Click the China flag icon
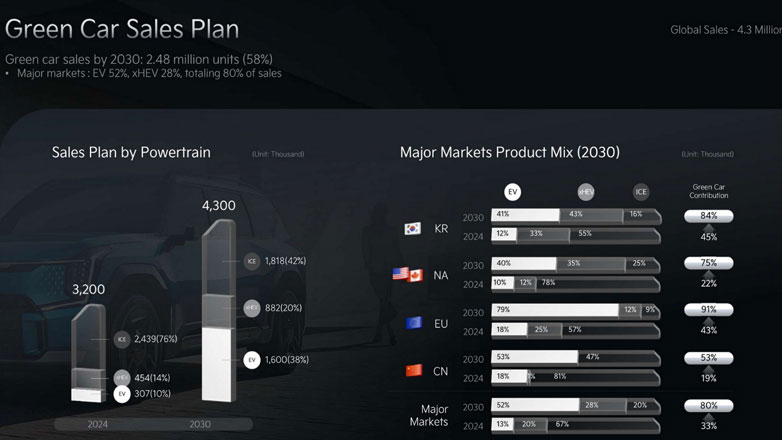Image resolution: width=782 pixels, height=440 pixels. [413, 370]
